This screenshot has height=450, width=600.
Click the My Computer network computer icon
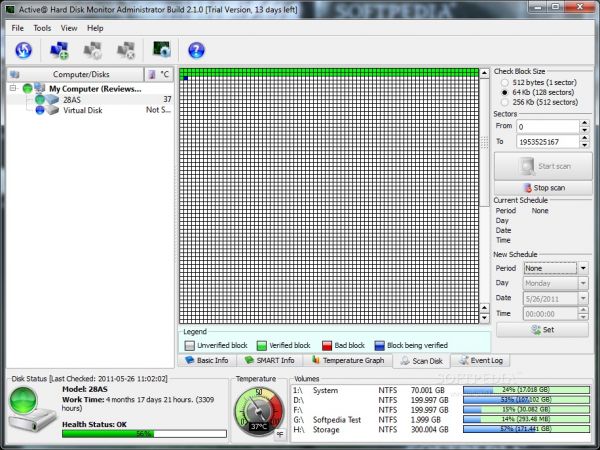click(x=39, y=88)
